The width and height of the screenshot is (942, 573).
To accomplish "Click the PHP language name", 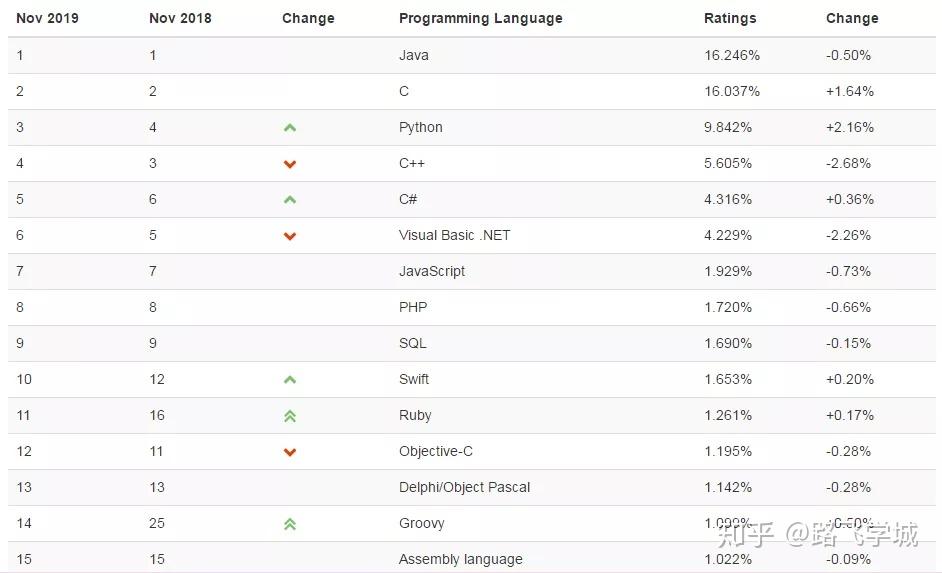I will [x=413, y=307].
